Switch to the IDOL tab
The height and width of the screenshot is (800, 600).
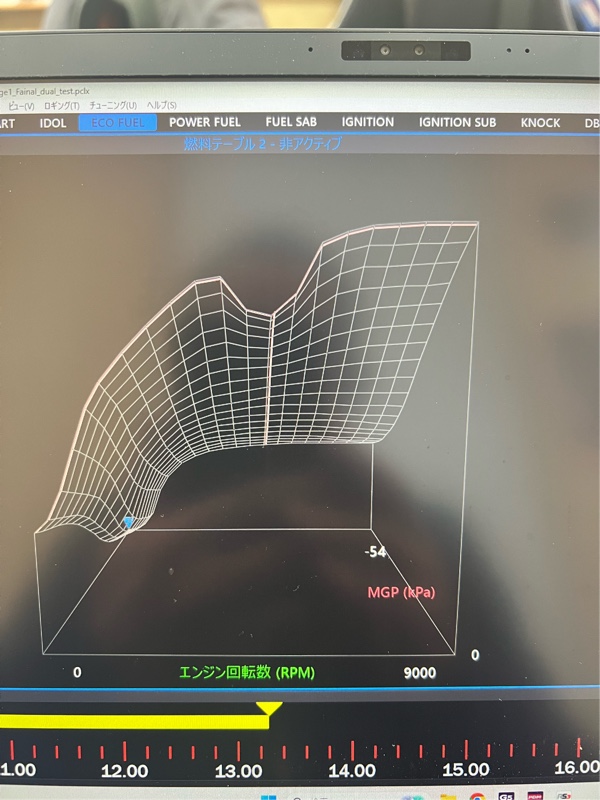click(x=53, y=123)
